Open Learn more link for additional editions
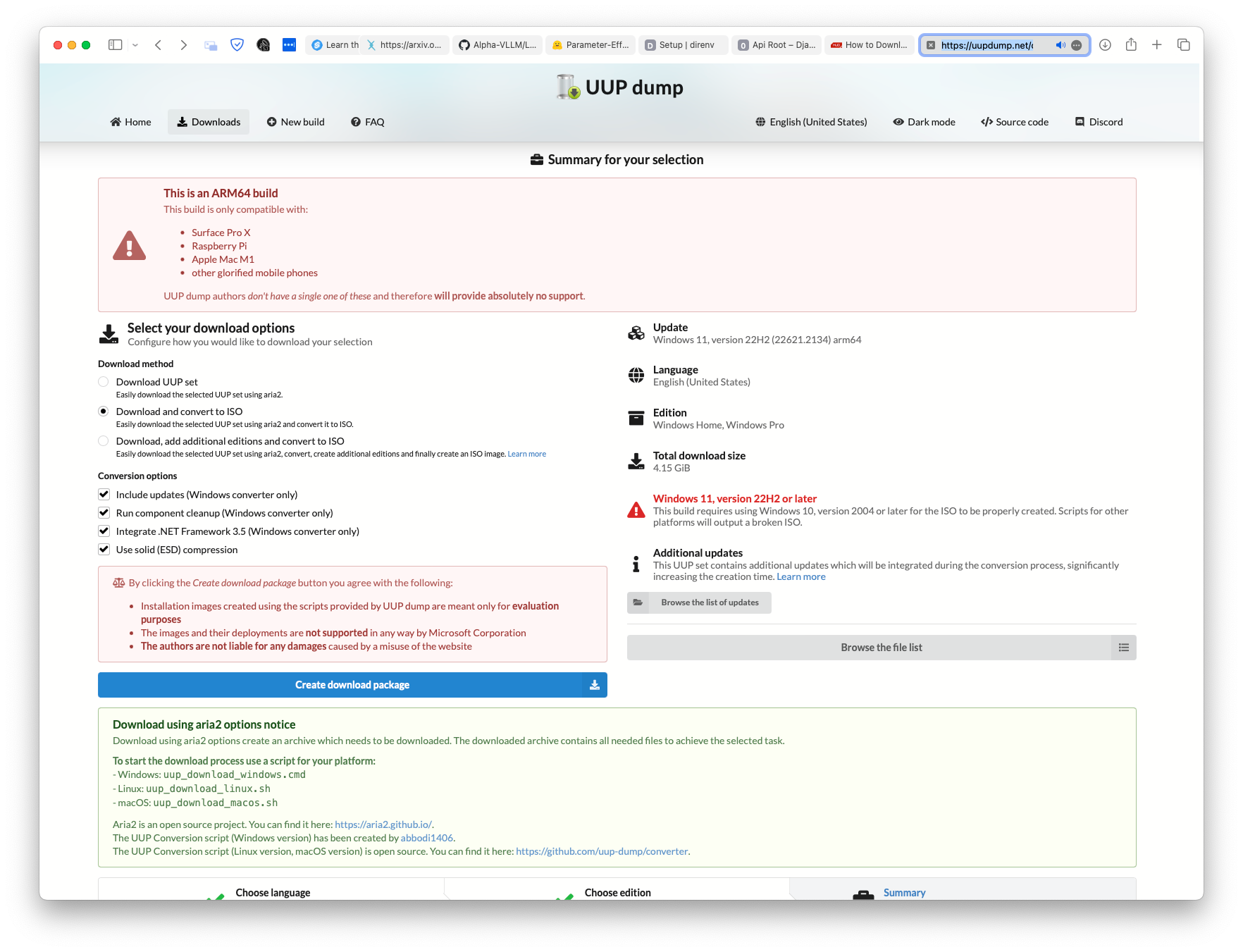This screenshot has width=1243, height=952. pos(526,455)
